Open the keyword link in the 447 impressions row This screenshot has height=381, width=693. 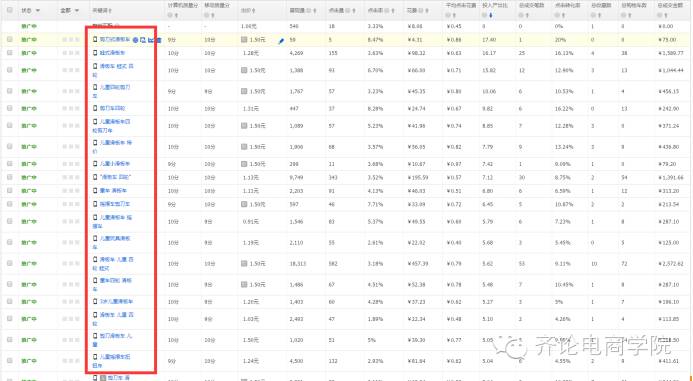tap(112, 108)
